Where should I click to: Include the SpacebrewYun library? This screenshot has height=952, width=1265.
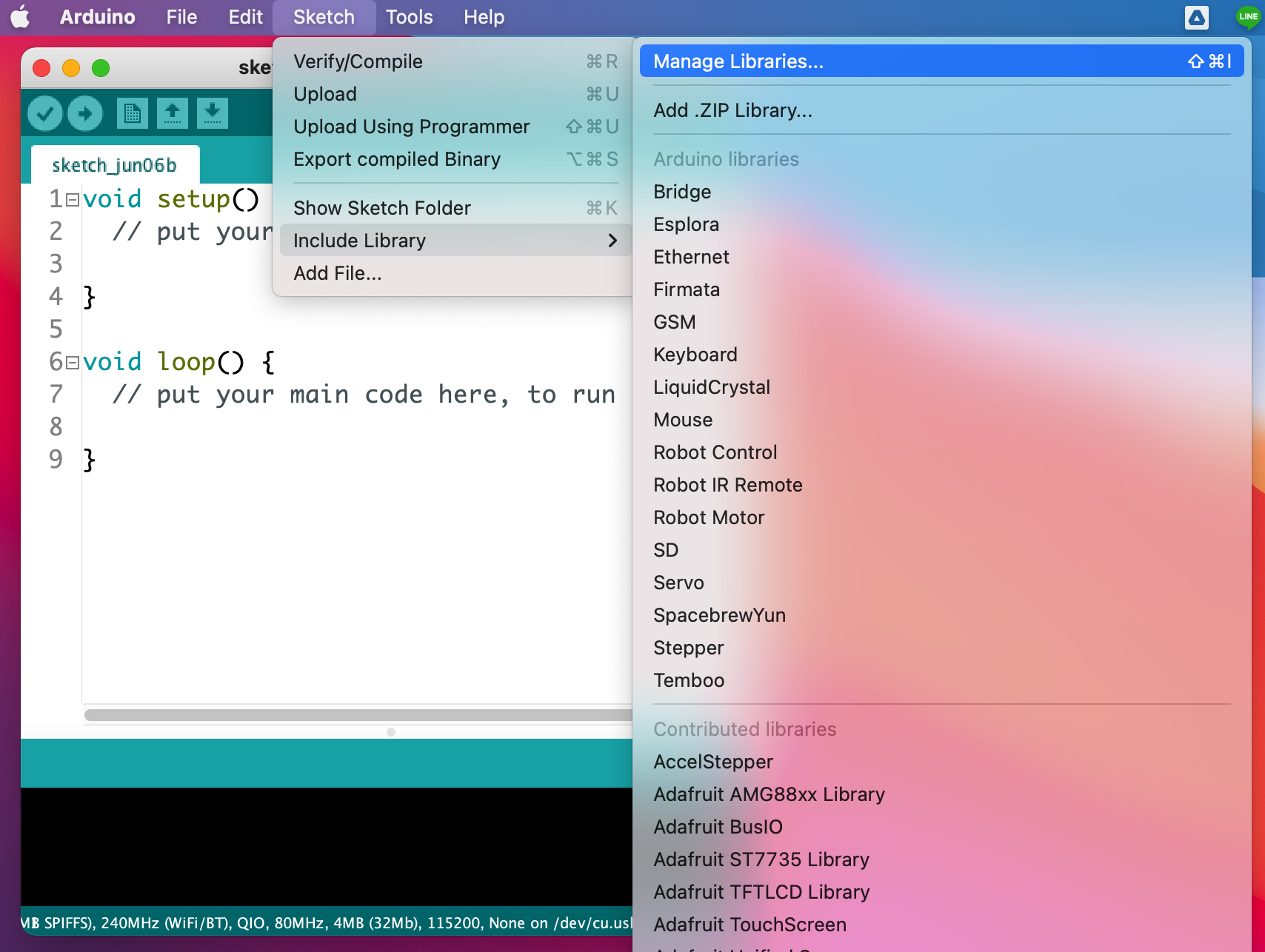coord(941,615)
